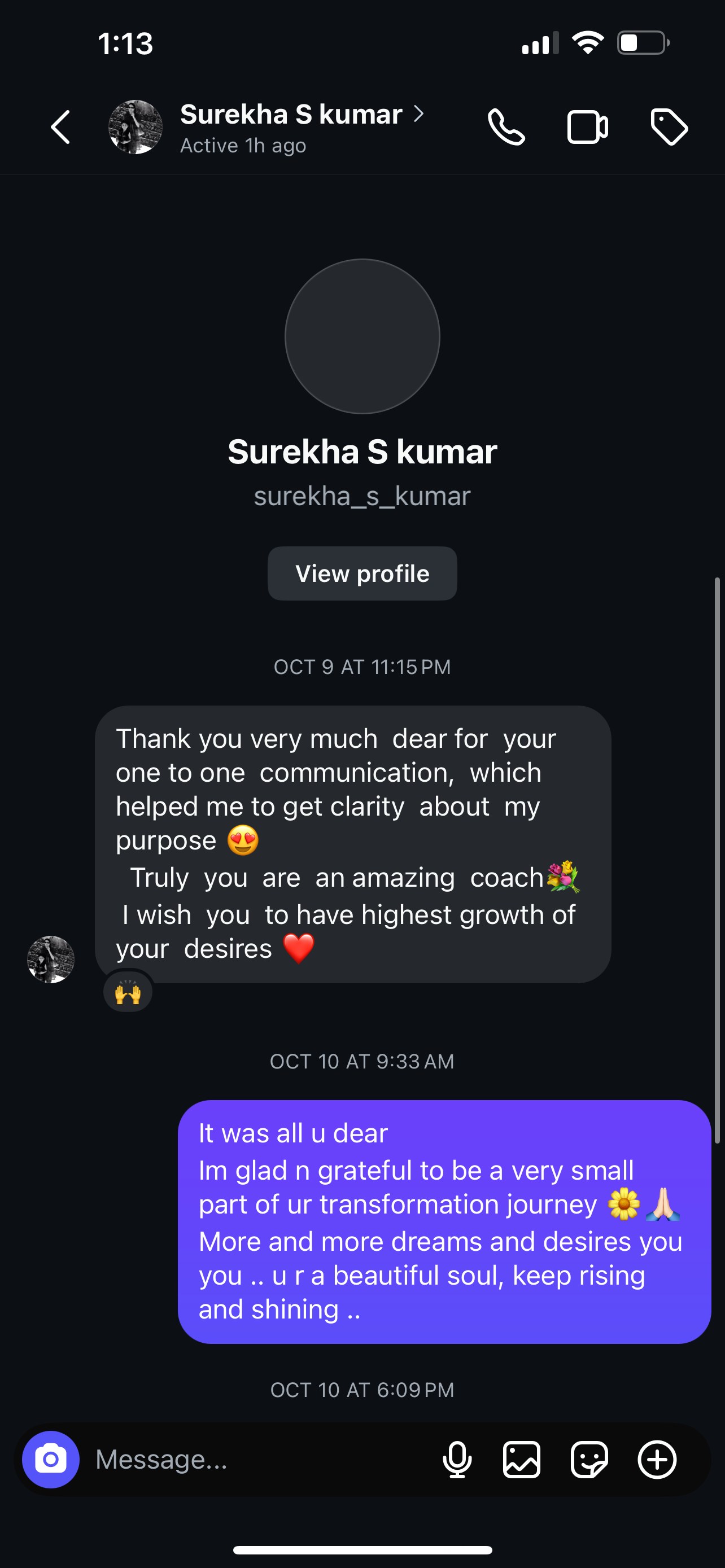This screenshot has height=1568, width=725.
Task: Tap the Message text input field
Action: point(262,1459)
